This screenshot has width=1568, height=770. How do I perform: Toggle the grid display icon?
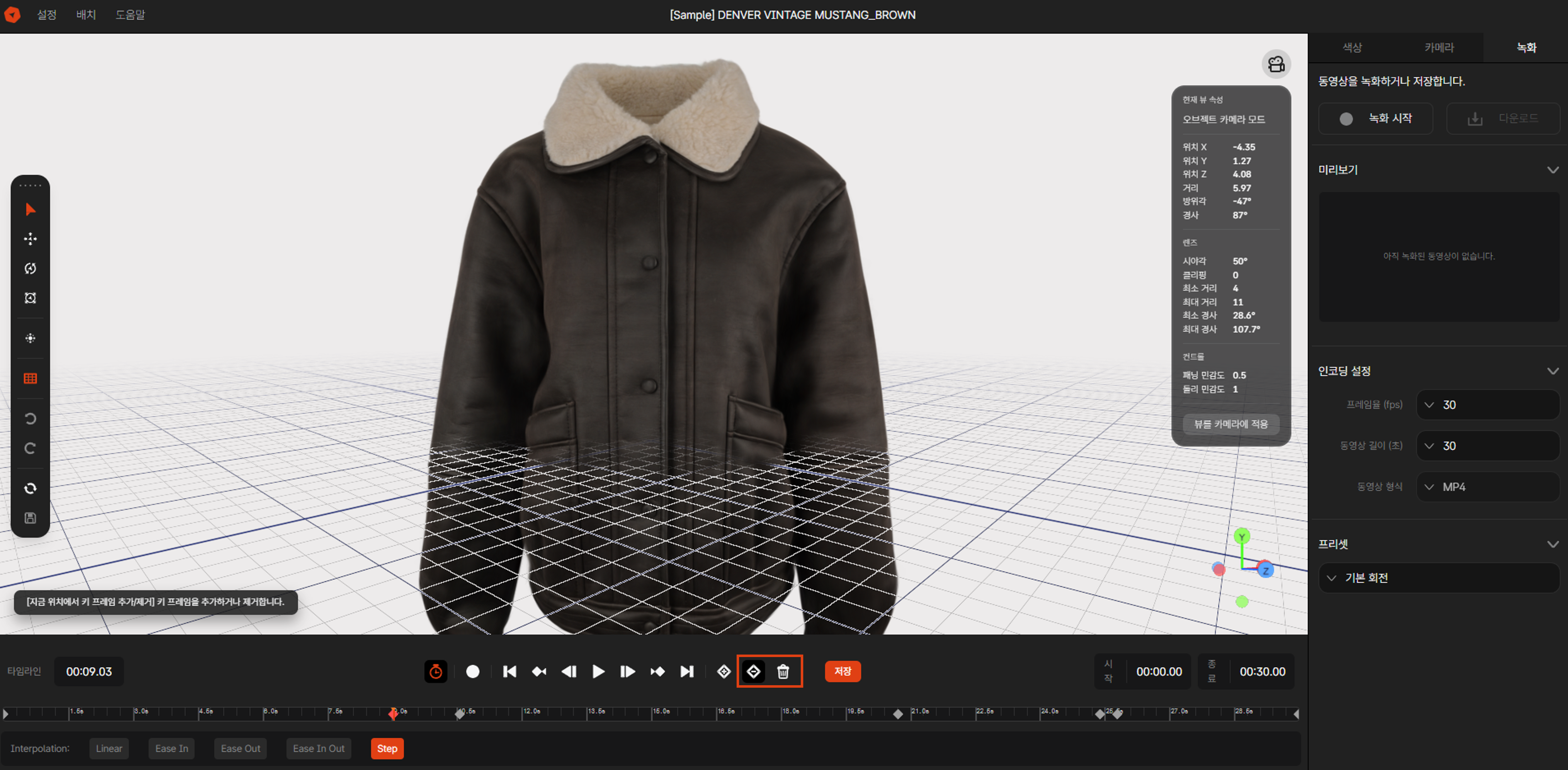pos(30,378)
